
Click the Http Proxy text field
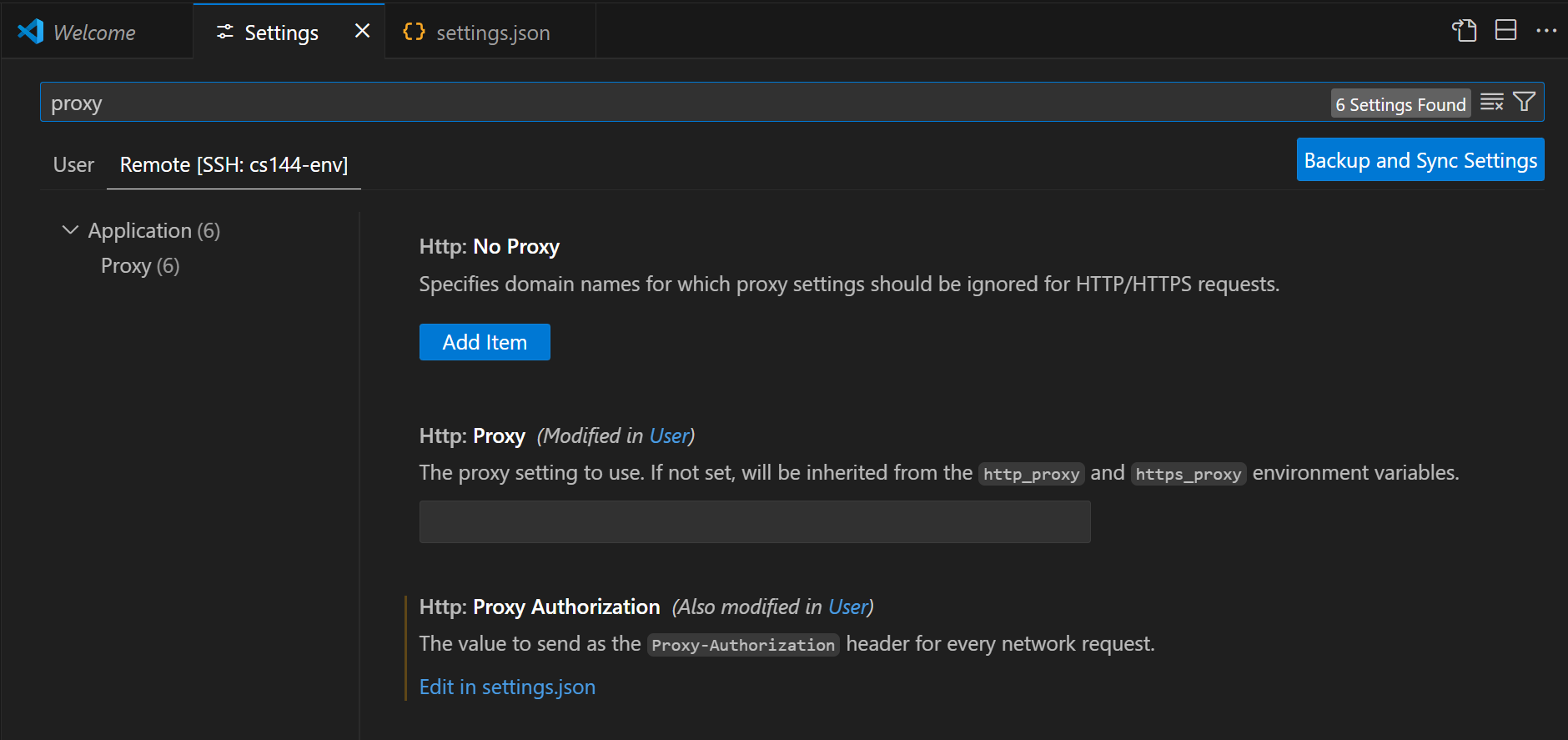point(754,522)
